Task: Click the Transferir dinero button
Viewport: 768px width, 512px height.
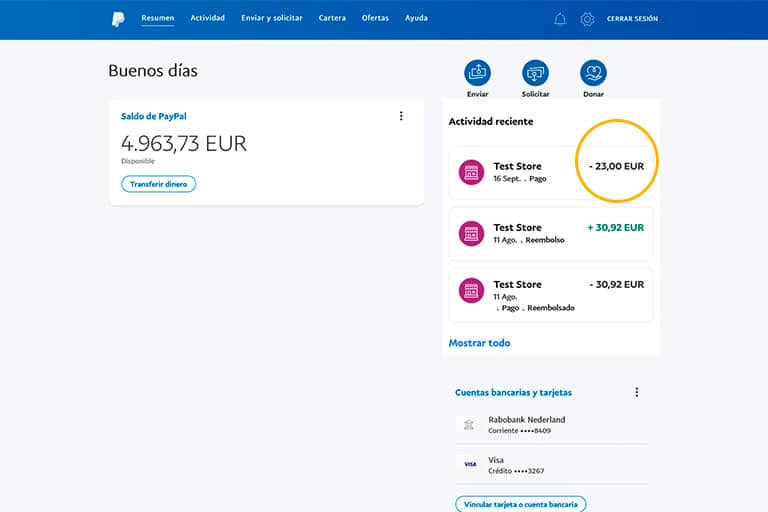Action: 159,184
